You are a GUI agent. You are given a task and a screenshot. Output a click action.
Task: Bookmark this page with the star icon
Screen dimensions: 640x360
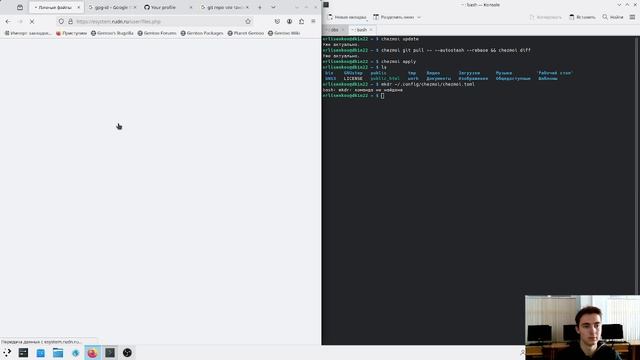click(x=248, y=21)
